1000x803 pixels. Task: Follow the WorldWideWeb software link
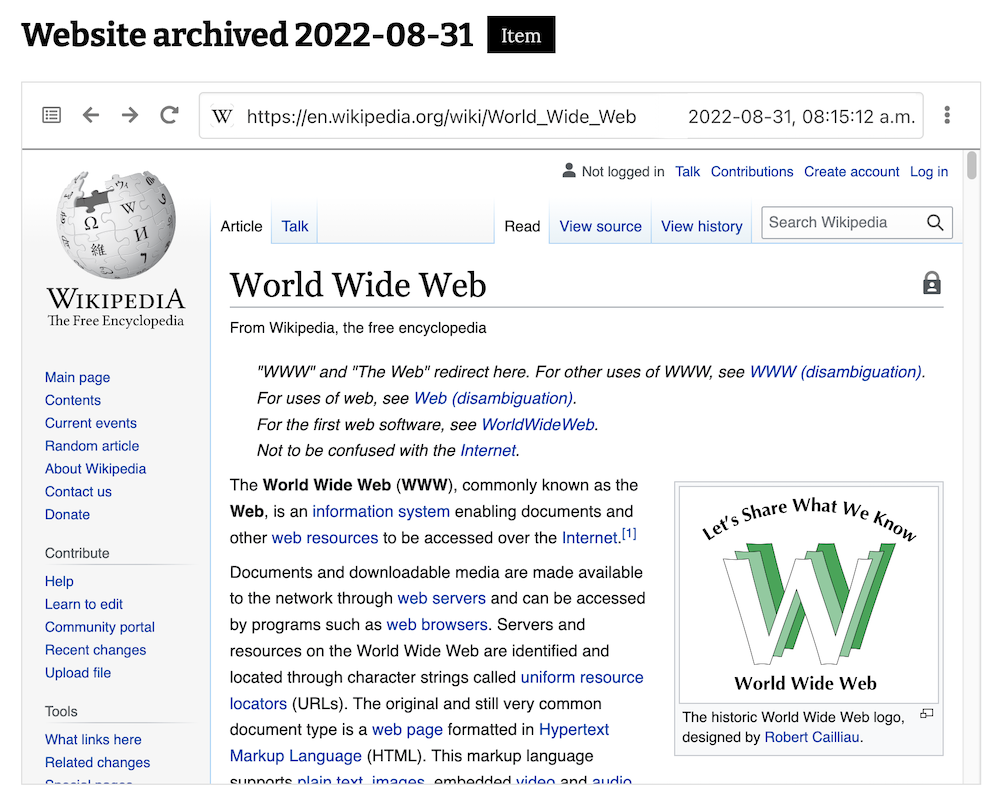[x=538, y=425]
